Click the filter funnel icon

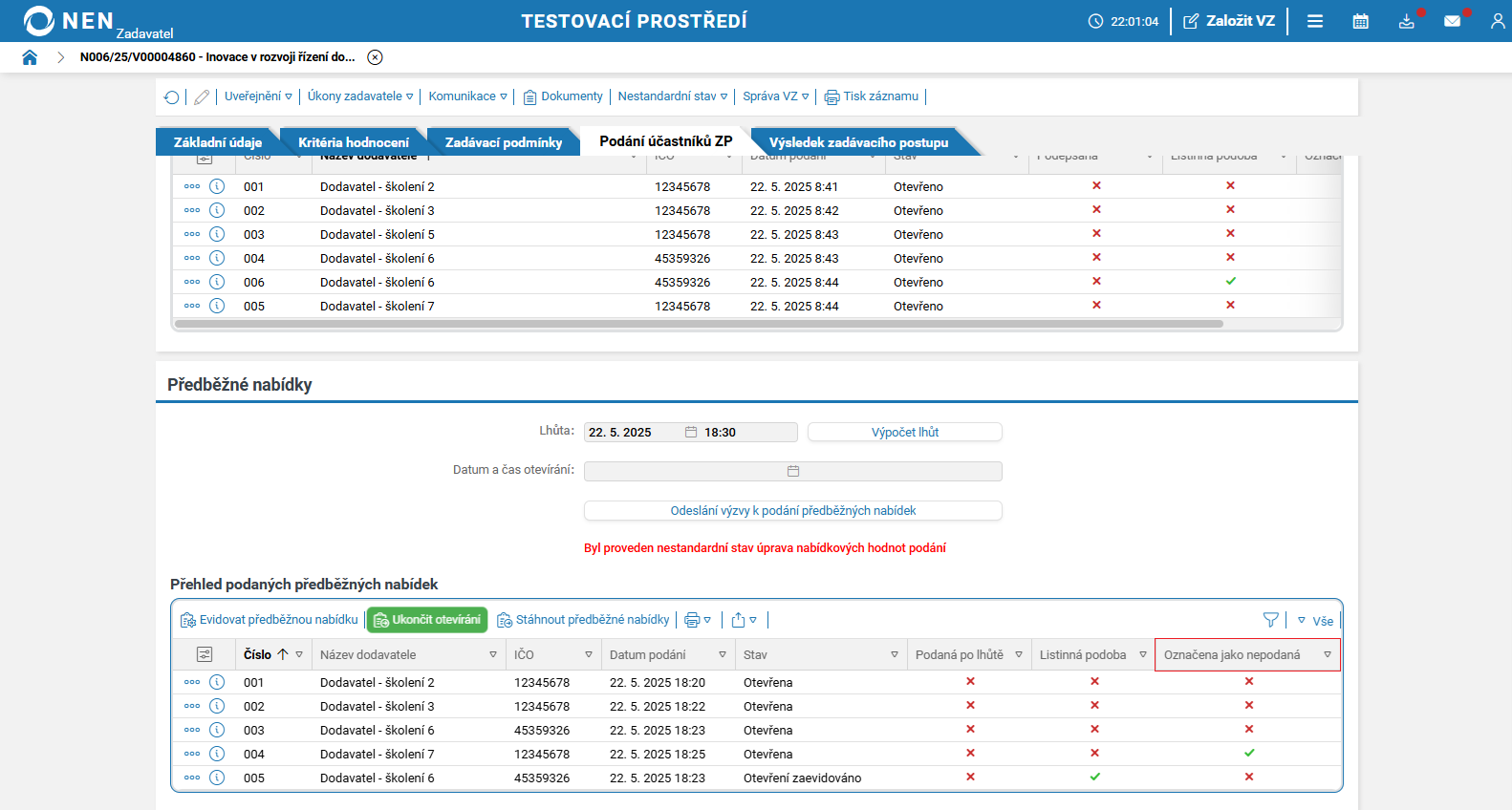pyautogui.click(x=1270, y=620)
